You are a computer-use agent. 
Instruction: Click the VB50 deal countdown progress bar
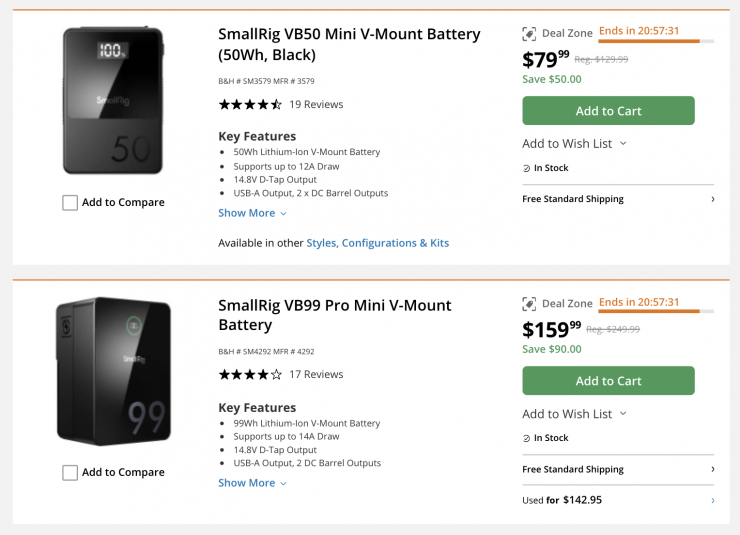655,42
